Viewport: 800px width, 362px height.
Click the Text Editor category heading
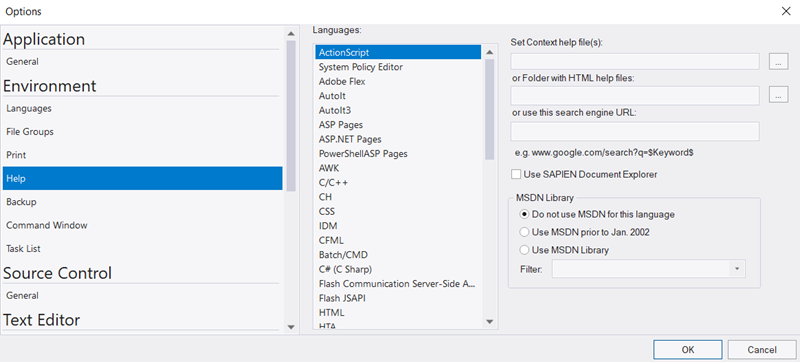coord(41,320)
